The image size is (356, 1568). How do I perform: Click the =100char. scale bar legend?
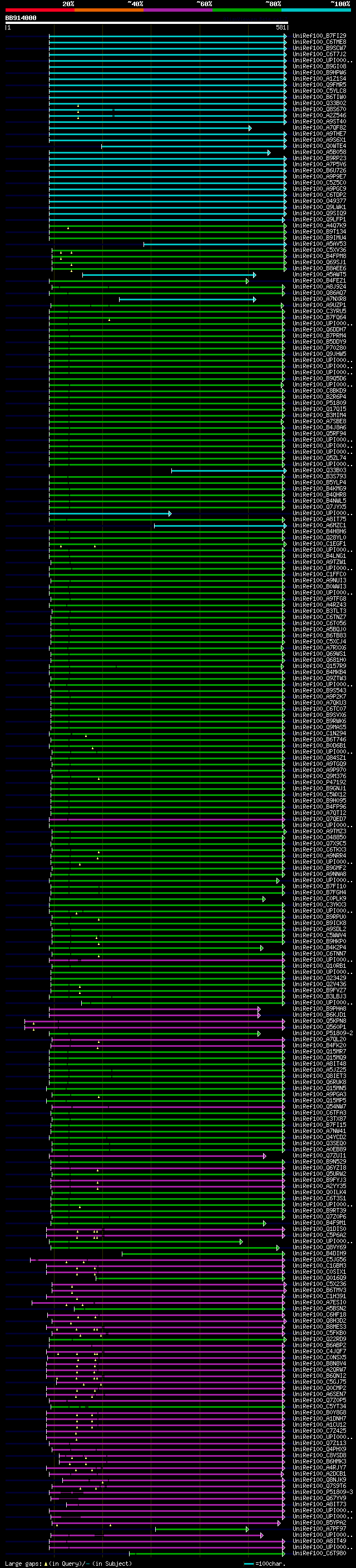(x=264, y=1563)
